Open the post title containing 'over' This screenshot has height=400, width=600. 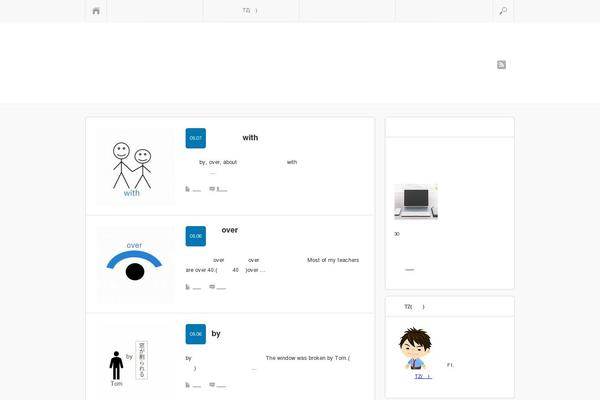[x=230, y=230]
